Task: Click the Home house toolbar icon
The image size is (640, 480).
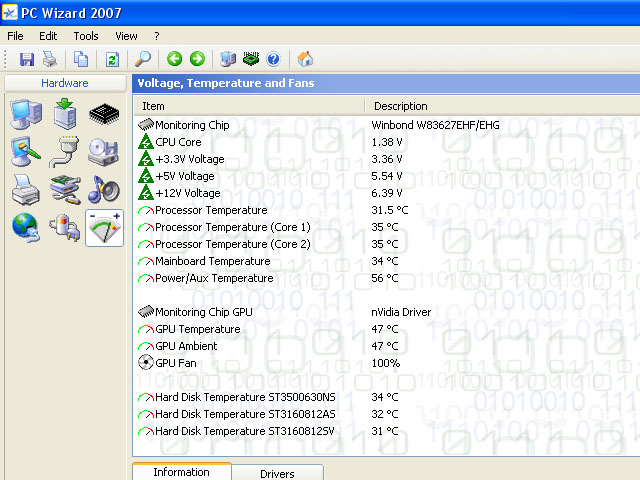Action: point(305,59)
